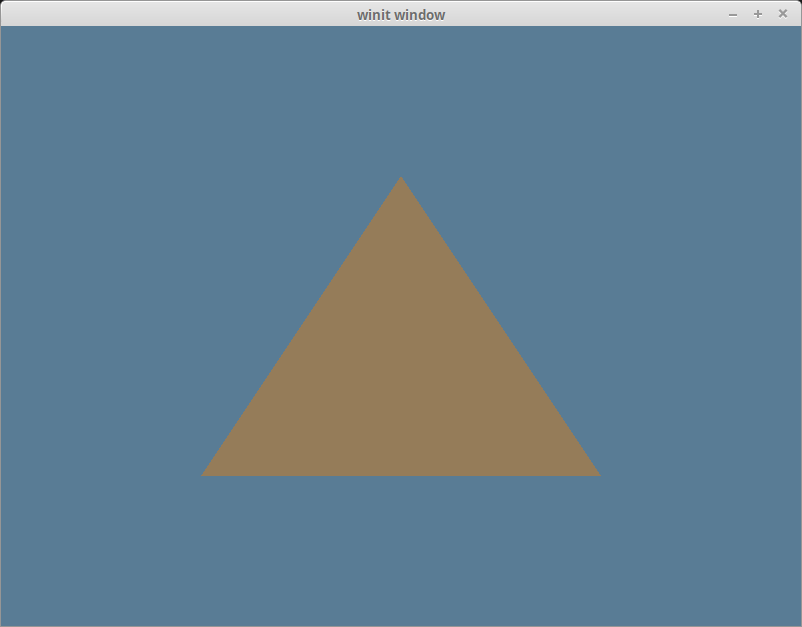Click the 'winit window' title text
This screenshot has height=627, width=802.
tap(401, 14)
